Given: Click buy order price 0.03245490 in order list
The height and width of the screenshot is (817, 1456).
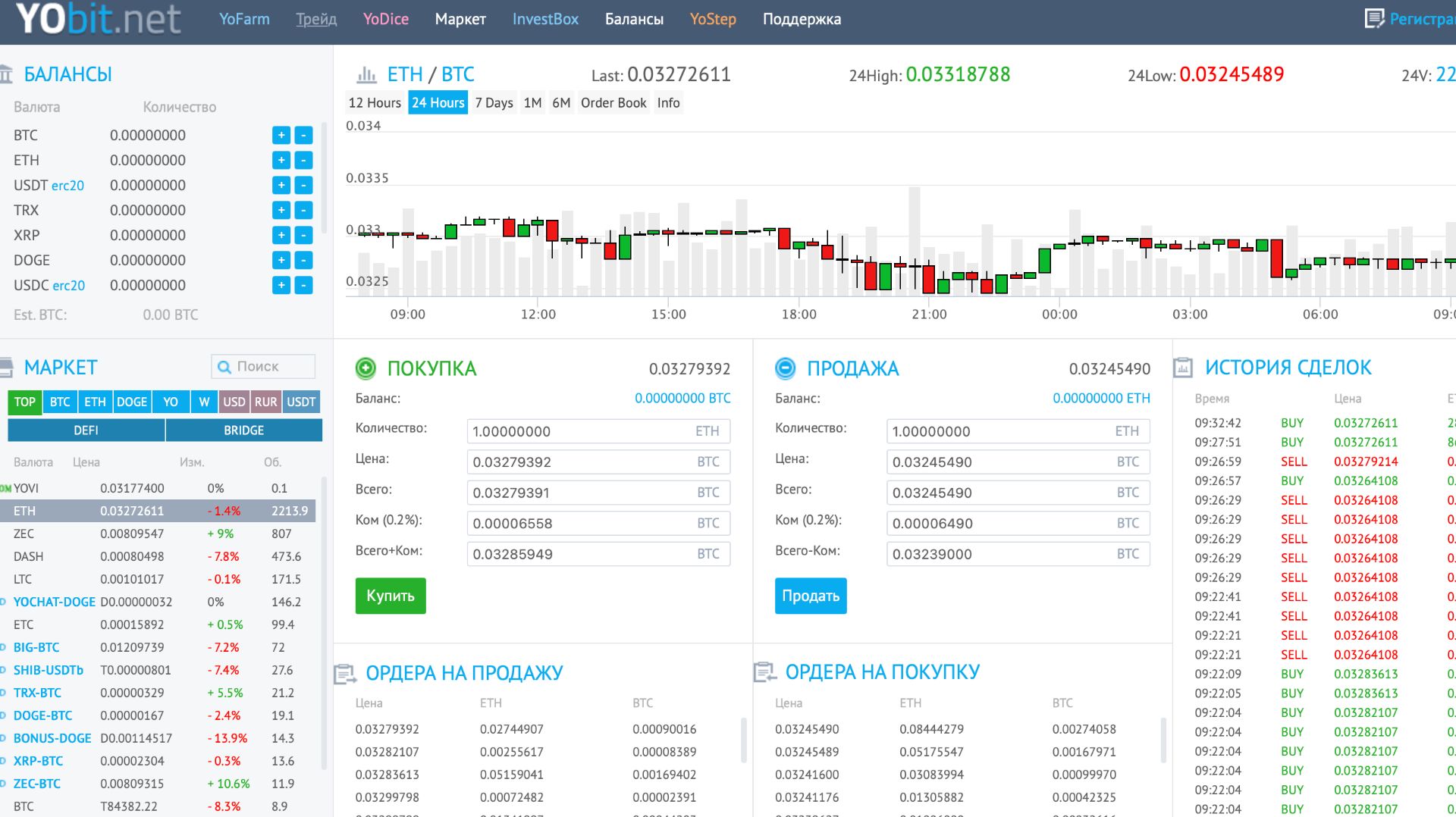Looking at the screenshot, I should (x=807, y=729).
